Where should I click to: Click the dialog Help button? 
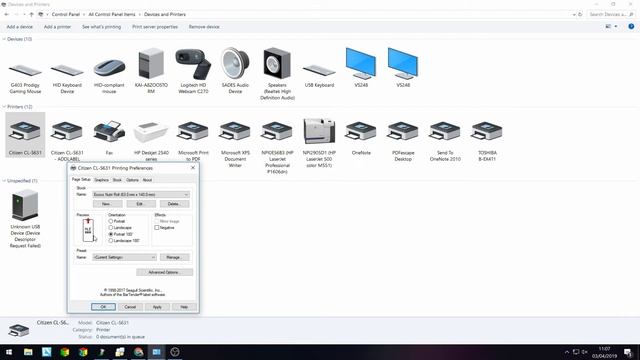point(184,307)
